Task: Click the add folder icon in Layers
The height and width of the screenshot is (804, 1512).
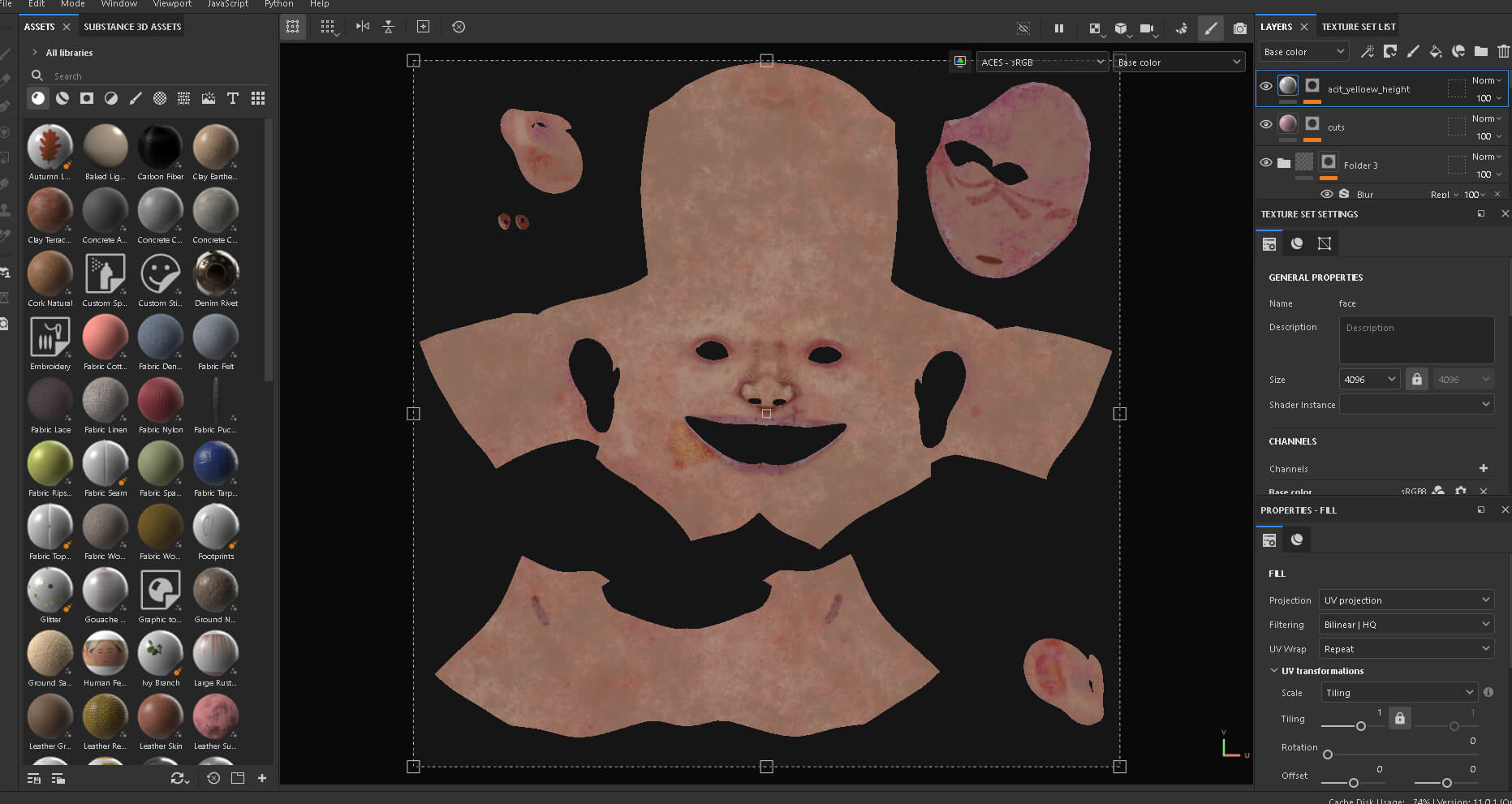Action: point(1481,51)
